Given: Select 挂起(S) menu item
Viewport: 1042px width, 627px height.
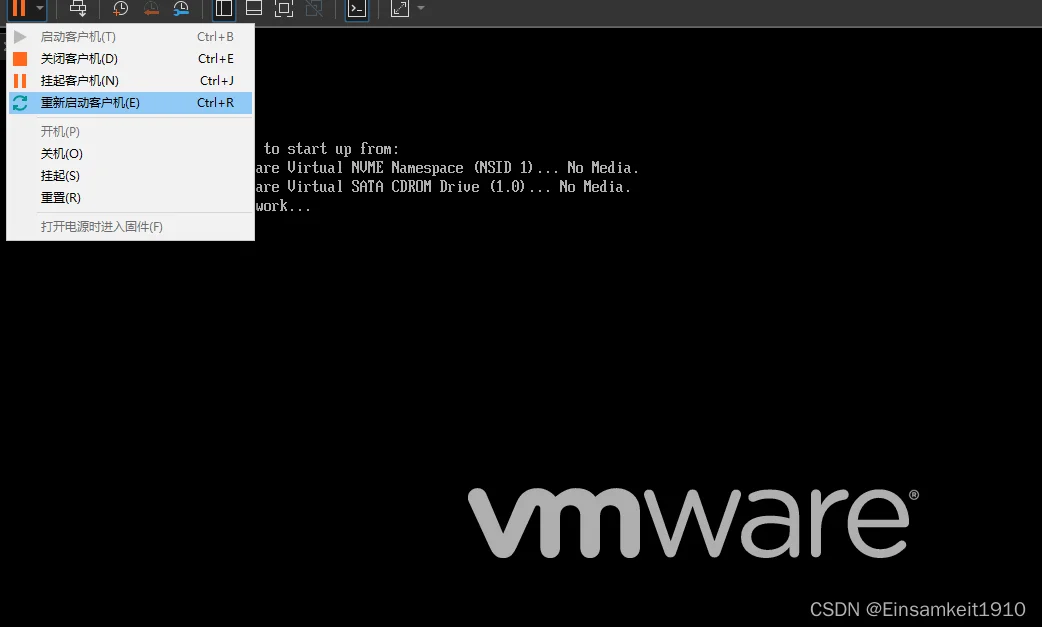Looking at the screenshot, I should click(x=130, y=175).
